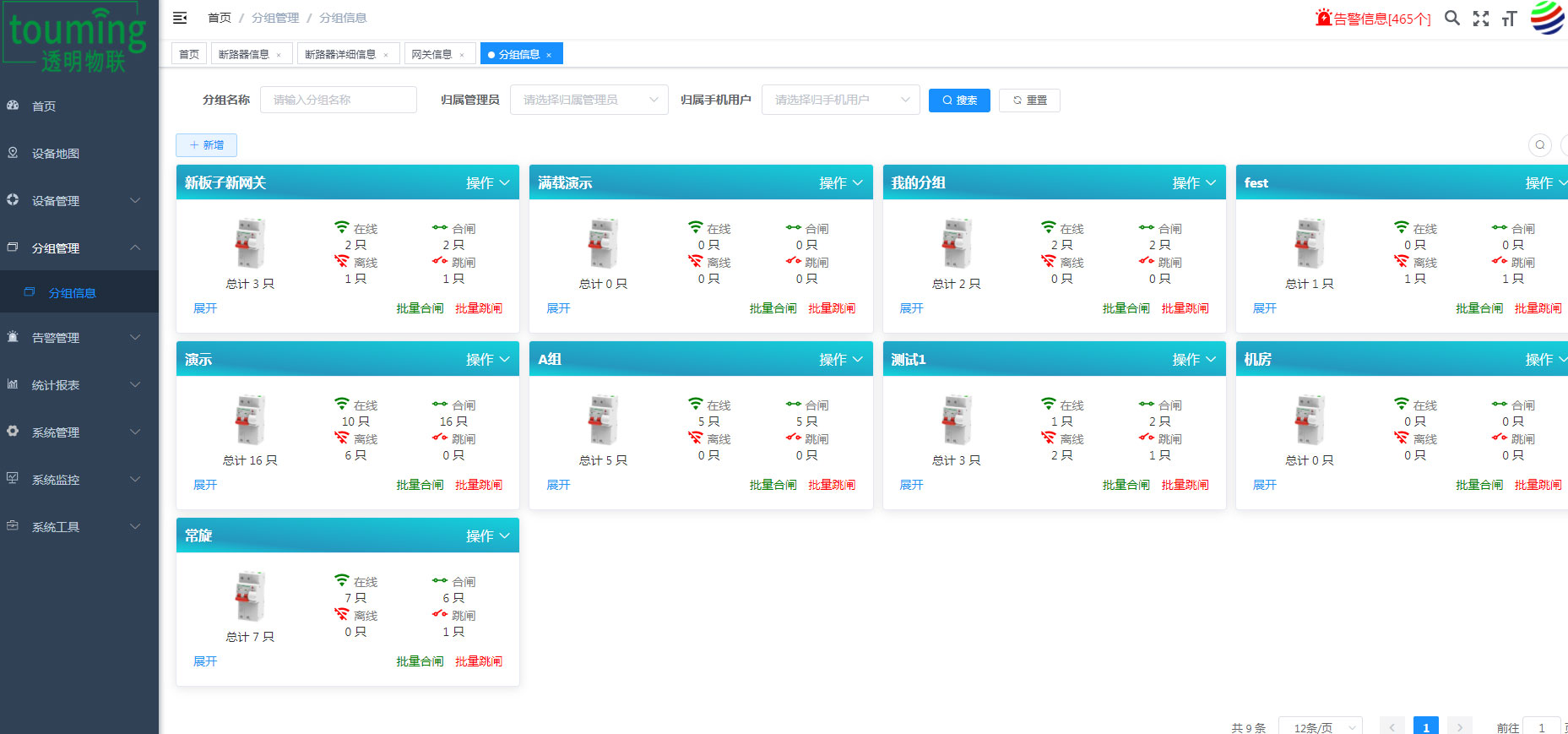
Task: Focus the 分组名称 input field
Action: [x=338, y=100]
